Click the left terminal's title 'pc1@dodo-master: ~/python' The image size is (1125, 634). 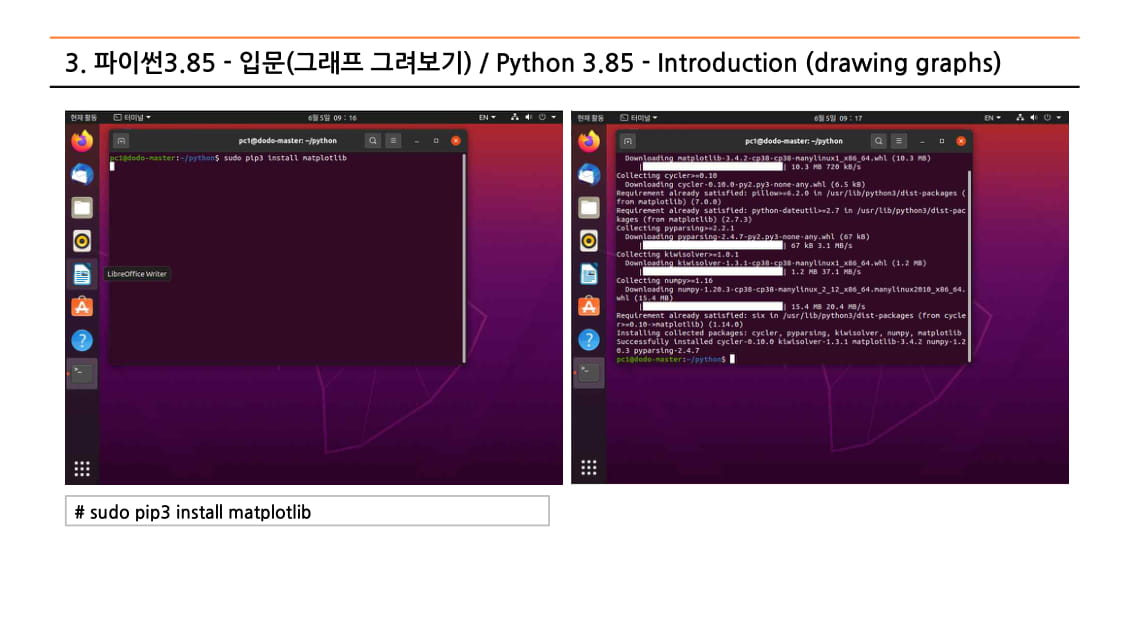288,141
